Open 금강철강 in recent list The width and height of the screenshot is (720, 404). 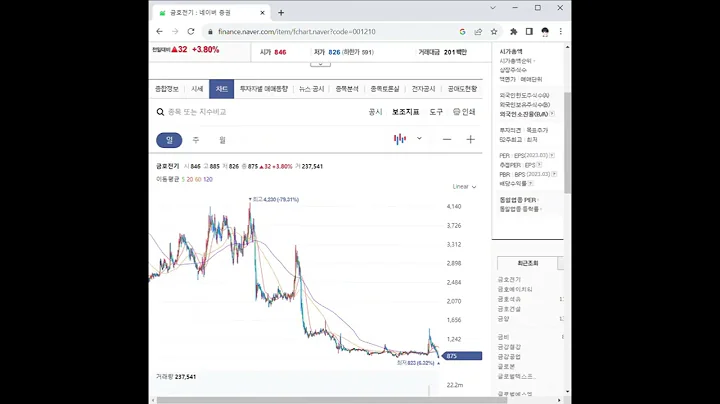[509, 347]
